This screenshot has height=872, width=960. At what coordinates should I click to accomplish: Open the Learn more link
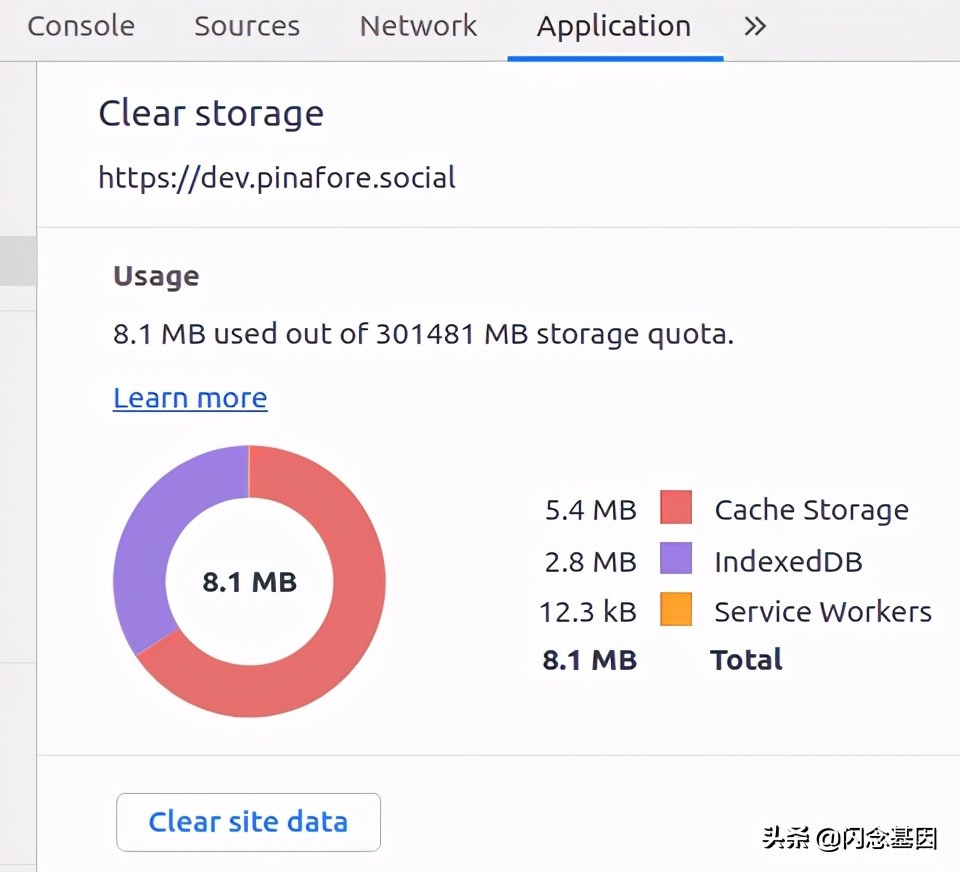[190, 398]
